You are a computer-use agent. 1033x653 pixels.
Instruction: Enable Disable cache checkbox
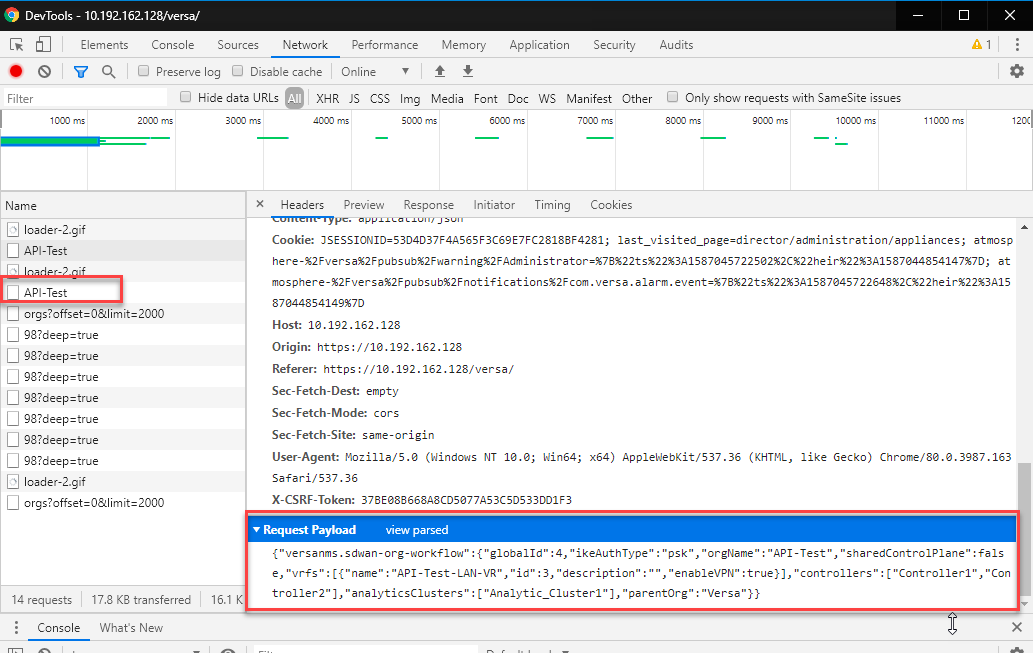[238, 71]
